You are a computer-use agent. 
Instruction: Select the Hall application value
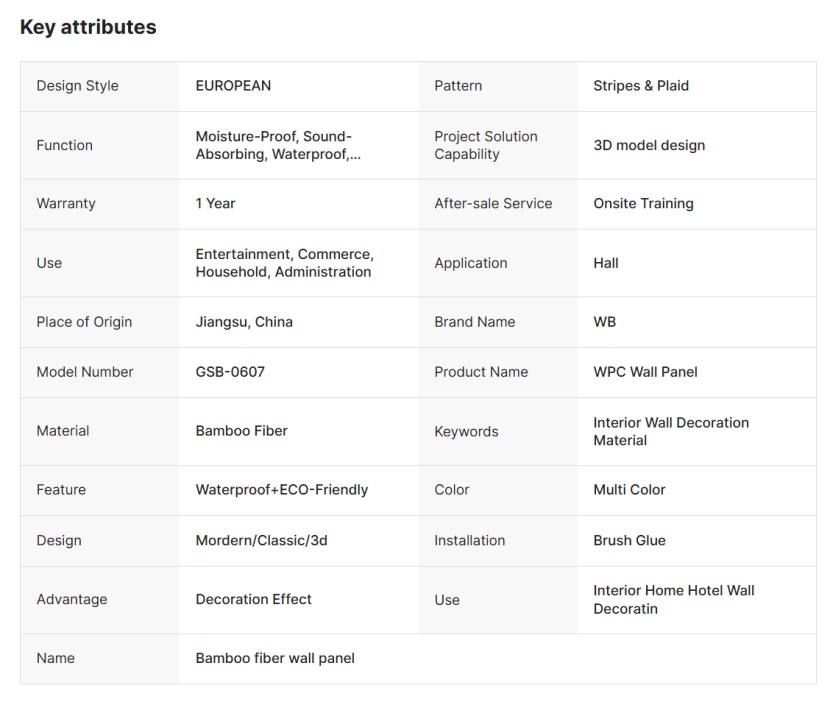point(606,263)
